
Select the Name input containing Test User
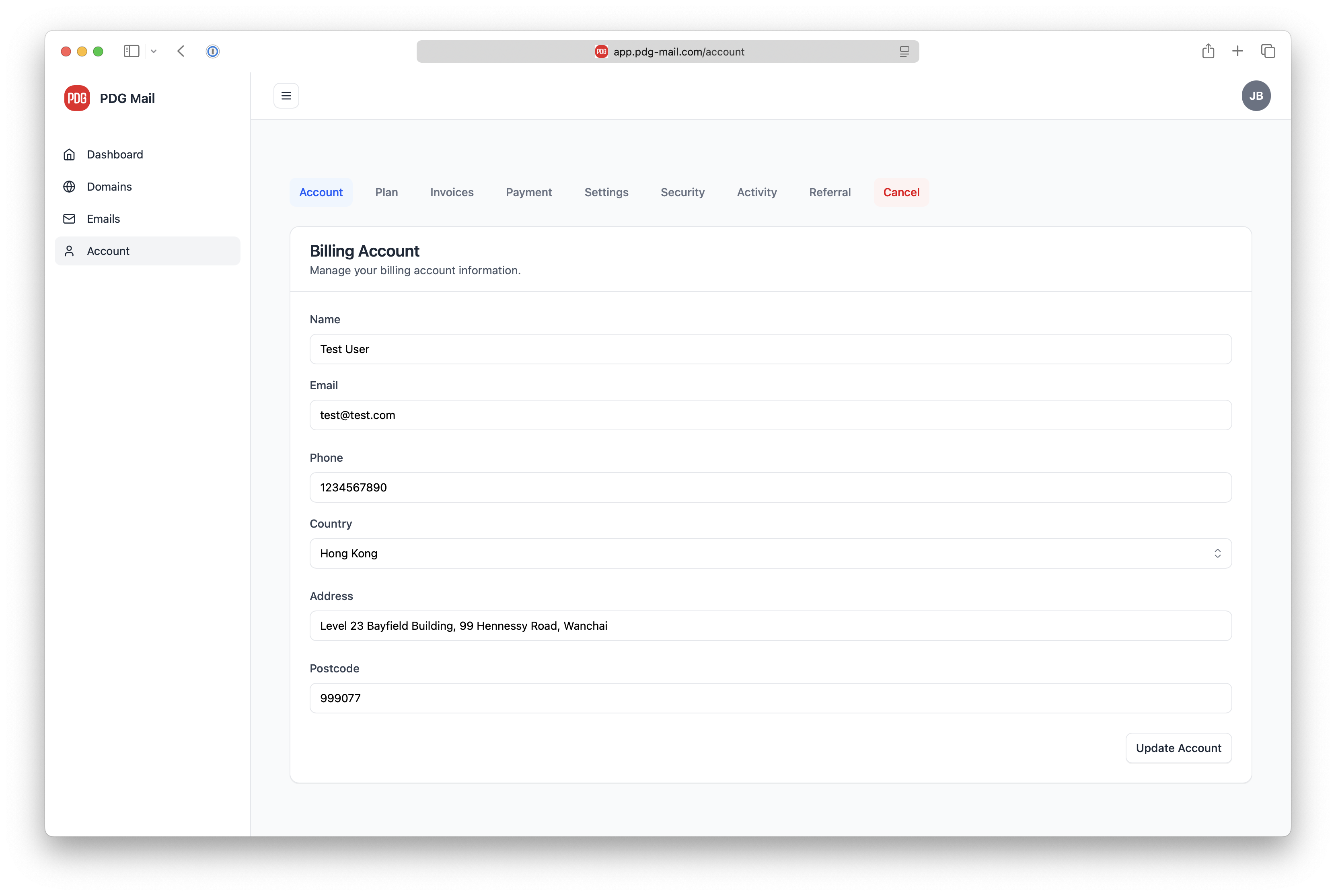[770, 349]
